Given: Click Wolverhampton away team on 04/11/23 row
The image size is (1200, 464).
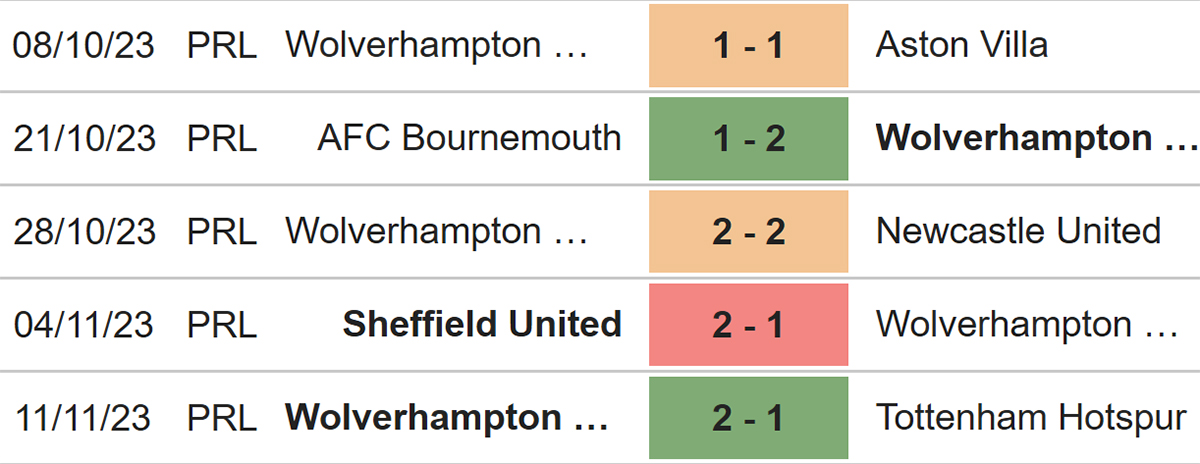Looking at the screenshot, I should coord(1027,324).
